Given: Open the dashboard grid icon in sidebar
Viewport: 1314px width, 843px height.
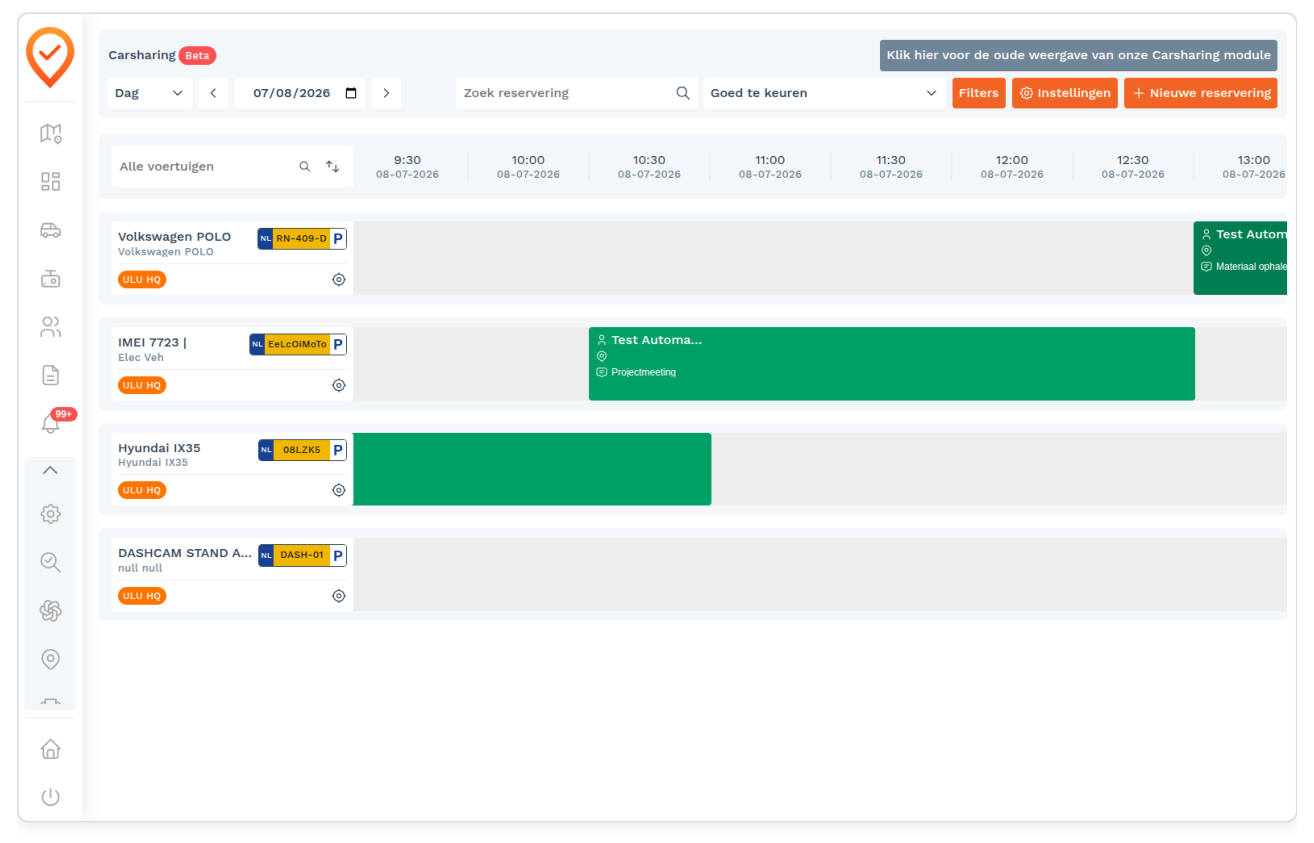Looking at the screenshot, I should pos(50,181).
